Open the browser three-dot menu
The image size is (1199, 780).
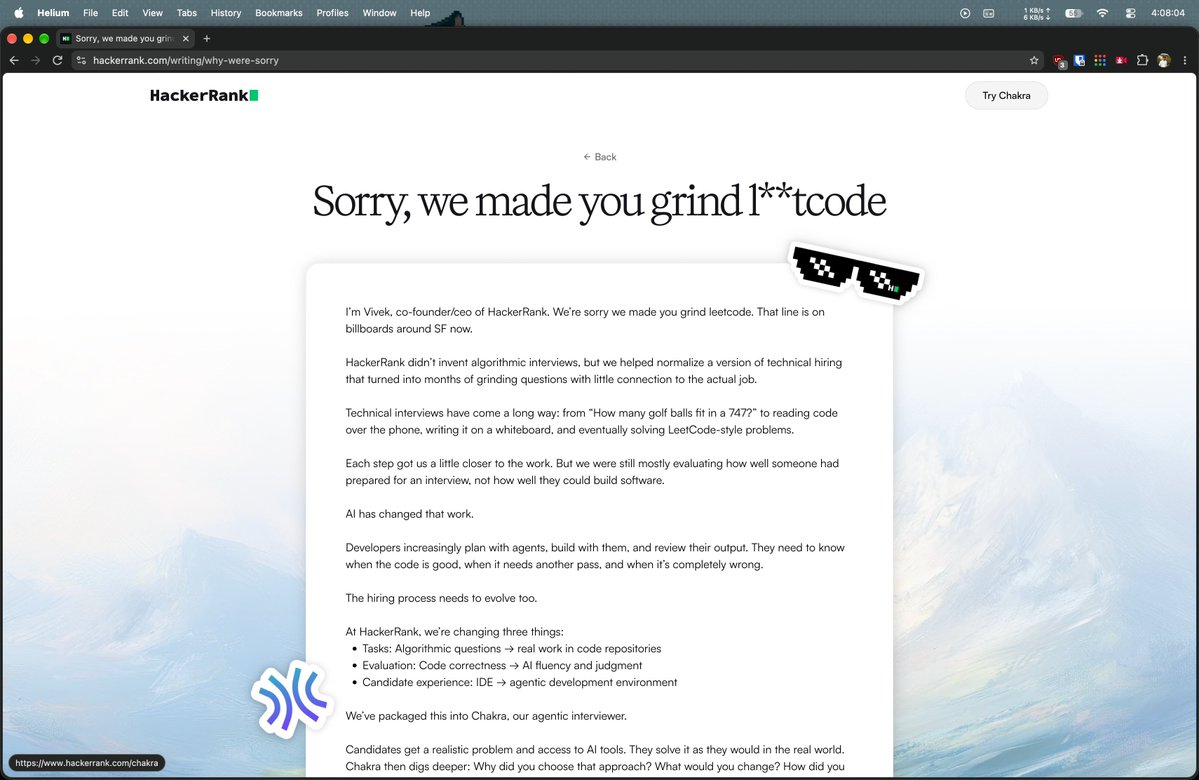point(1184,60)
